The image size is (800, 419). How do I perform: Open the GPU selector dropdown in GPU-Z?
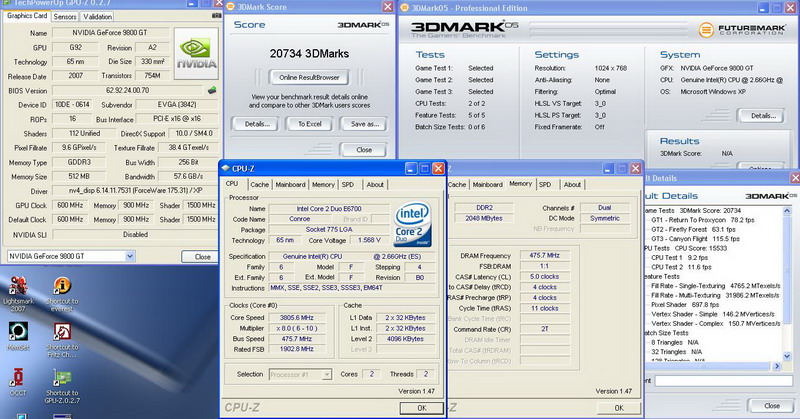pyautogui.click(x=130, y=256)
